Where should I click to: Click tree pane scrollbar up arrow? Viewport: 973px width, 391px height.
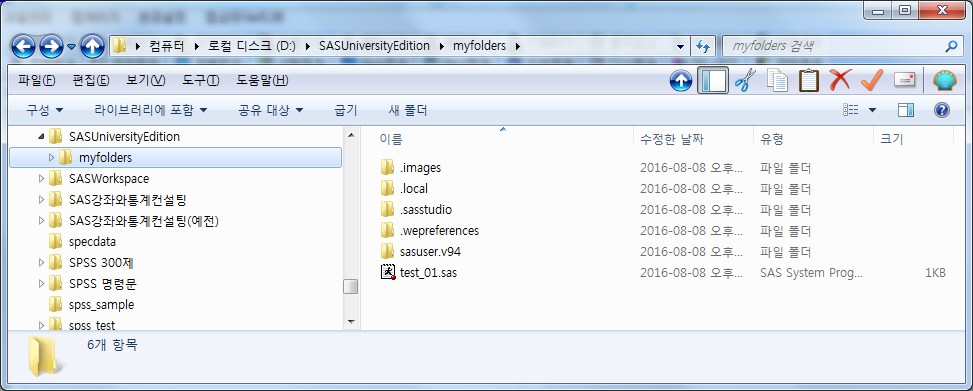[351, 135]
